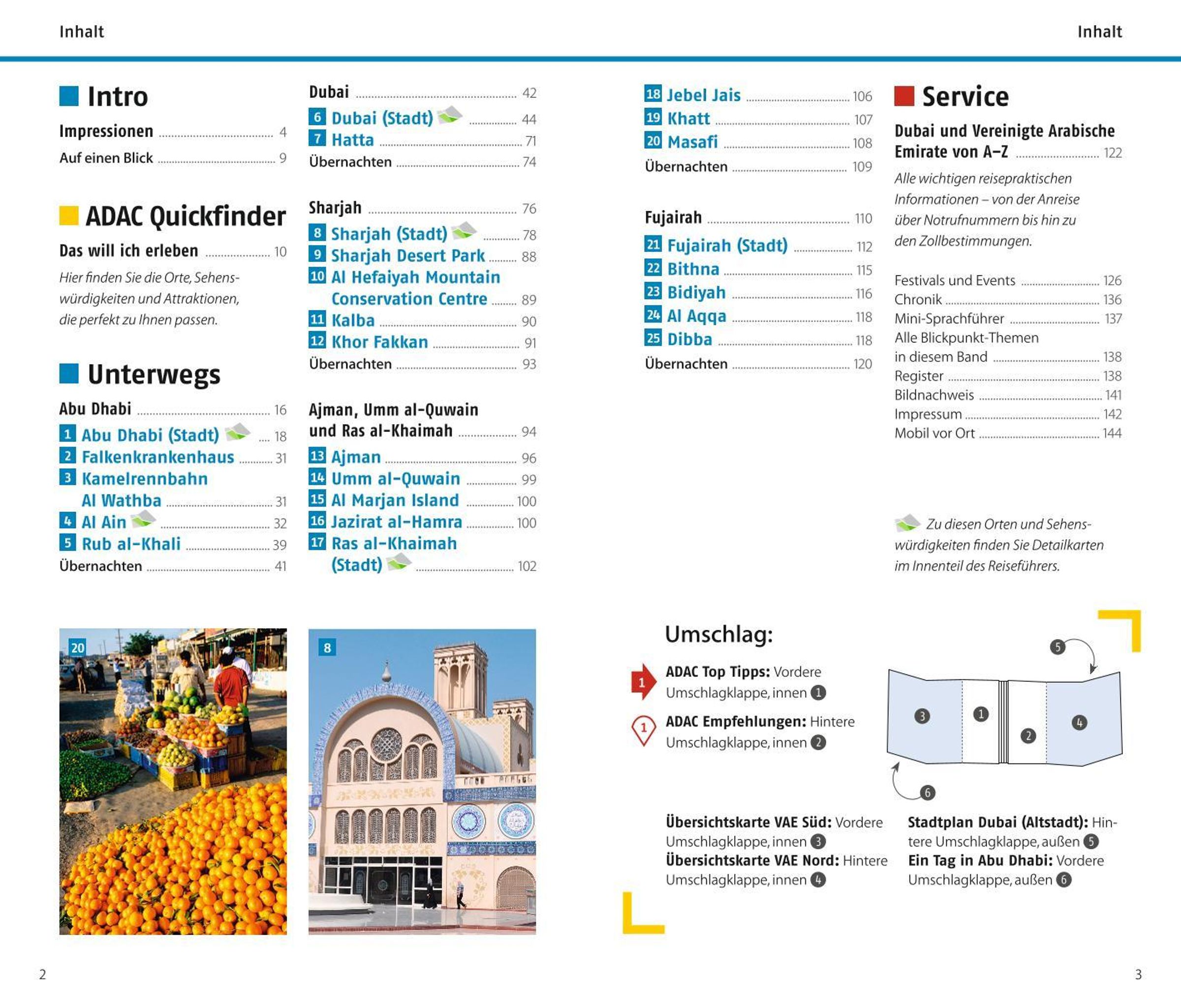Click the red square beside Service heading
The image size is (1181, 1008).
(x=904, y=96)
